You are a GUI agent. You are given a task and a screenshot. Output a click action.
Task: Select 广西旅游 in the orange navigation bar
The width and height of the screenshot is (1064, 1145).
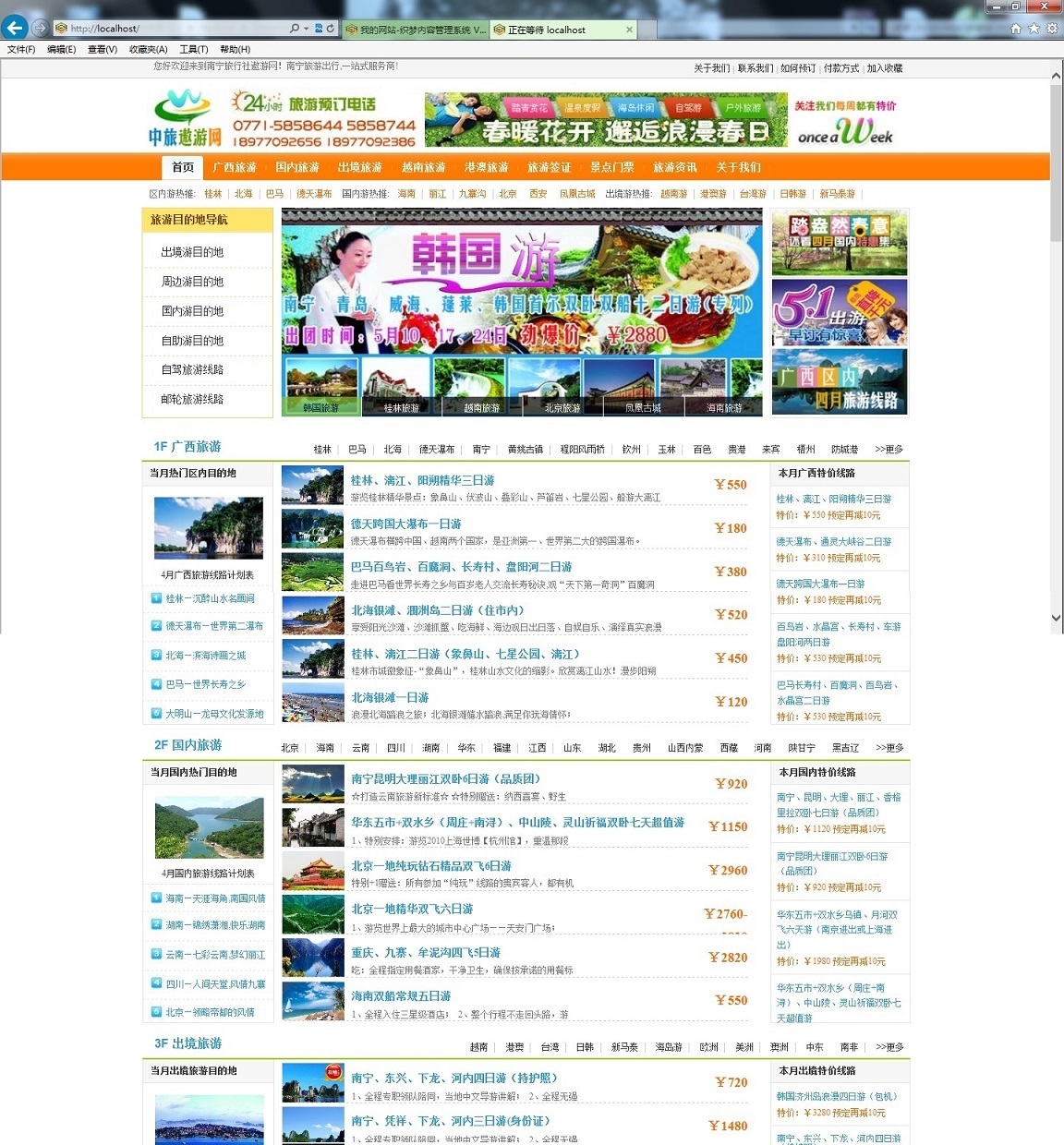[x=235, y=167]
